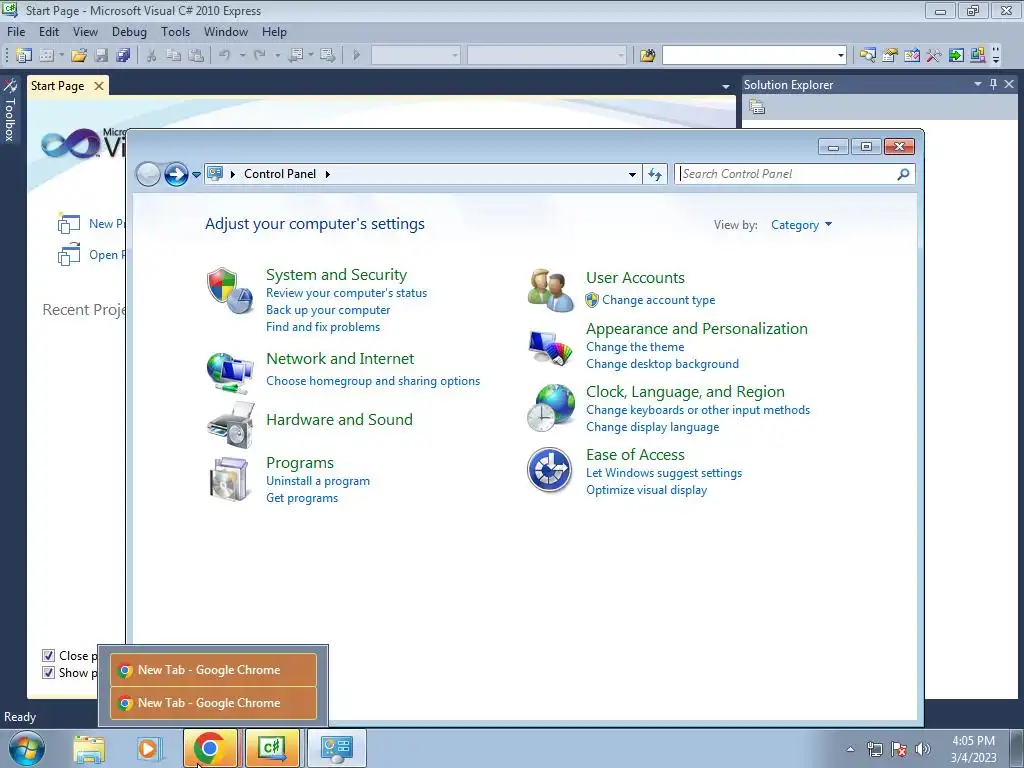The image size is (1024, 768).
Task: Click Start Page green arrow toolbar icon
Action: coord(956,56)
